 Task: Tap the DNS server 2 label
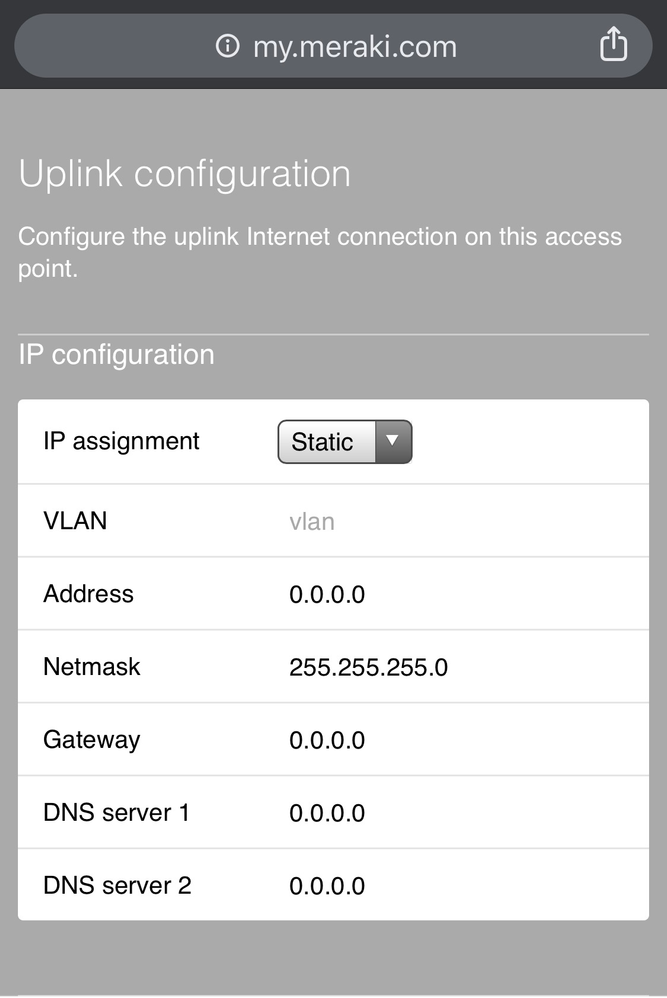click(117, 886)
